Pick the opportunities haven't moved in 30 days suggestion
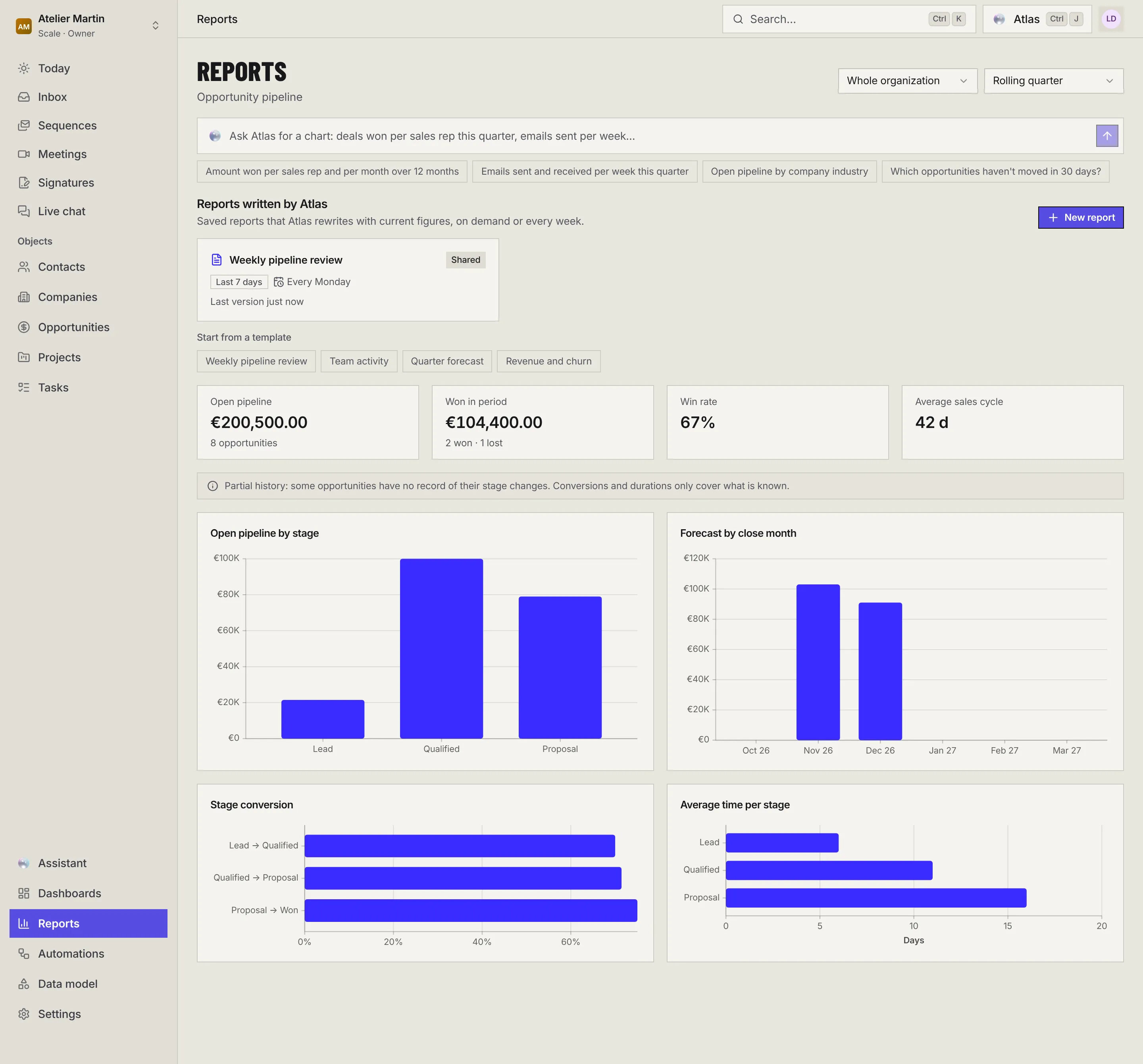 coord(995,172)
